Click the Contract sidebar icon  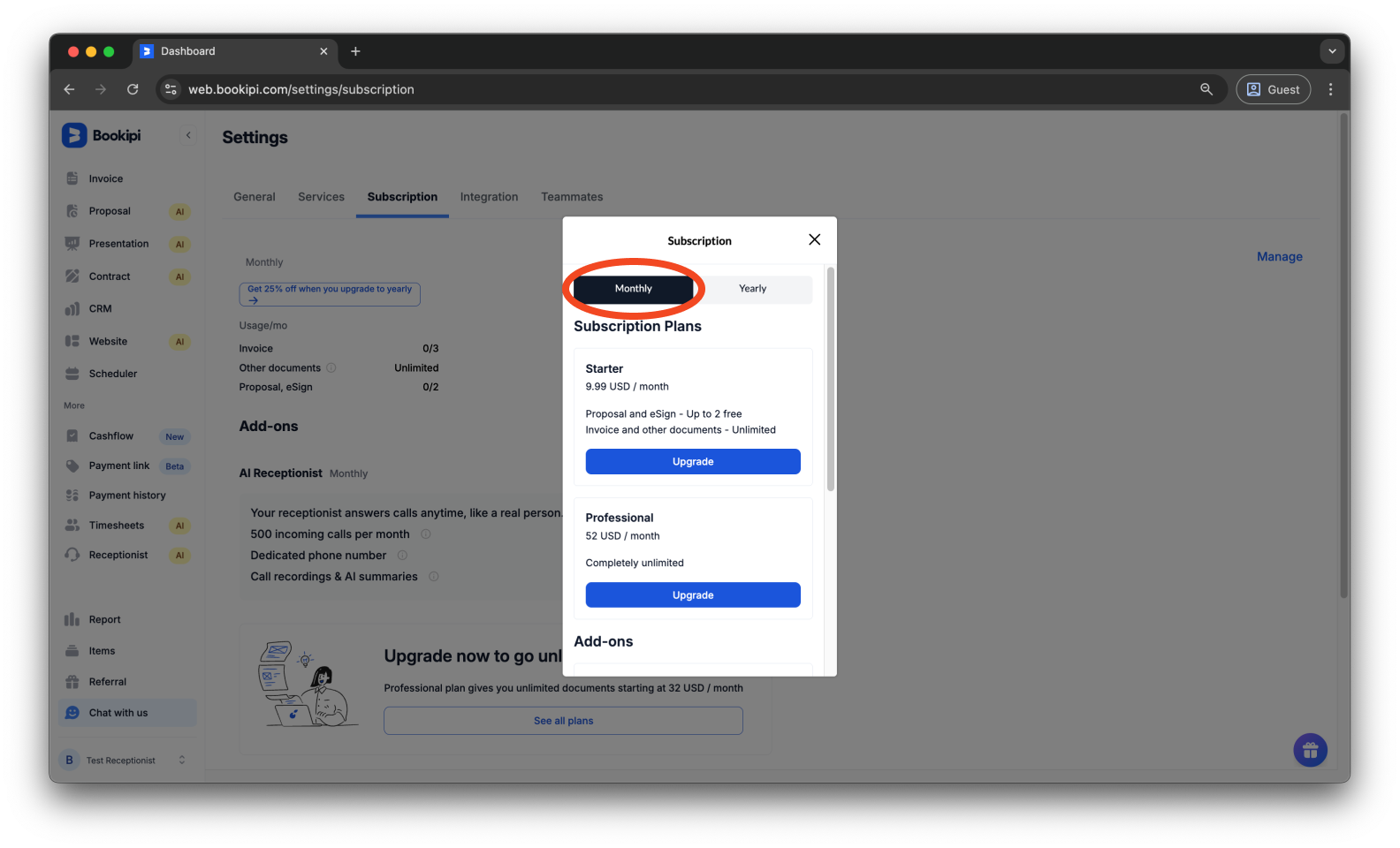tap(72, 276)
